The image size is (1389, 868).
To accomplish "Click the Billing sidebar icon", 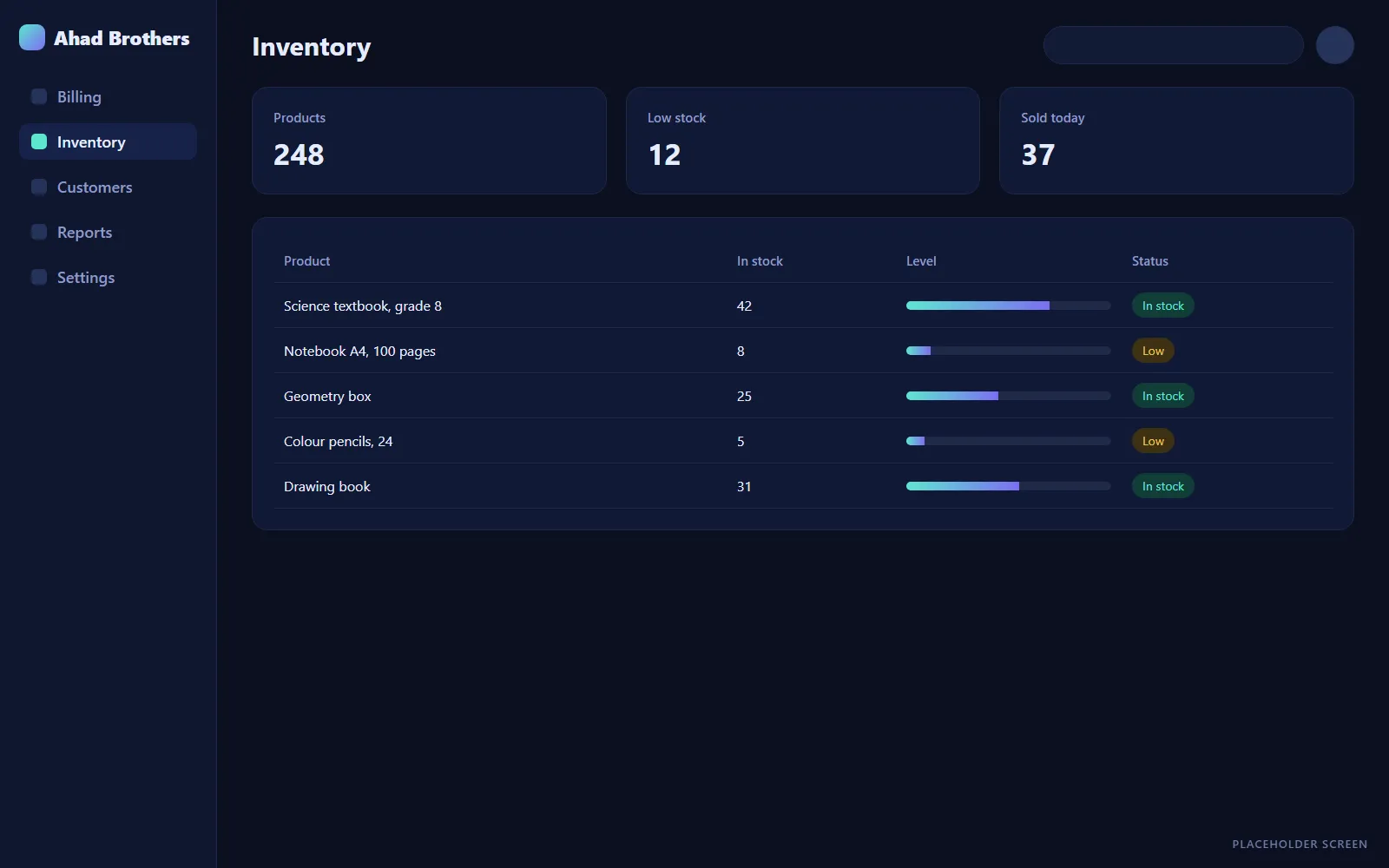I will 39,96.
